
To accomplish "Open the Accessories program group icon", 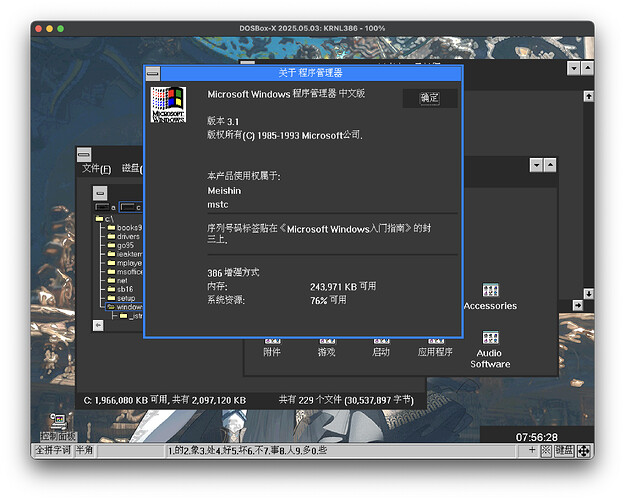I will coord(490,297).
